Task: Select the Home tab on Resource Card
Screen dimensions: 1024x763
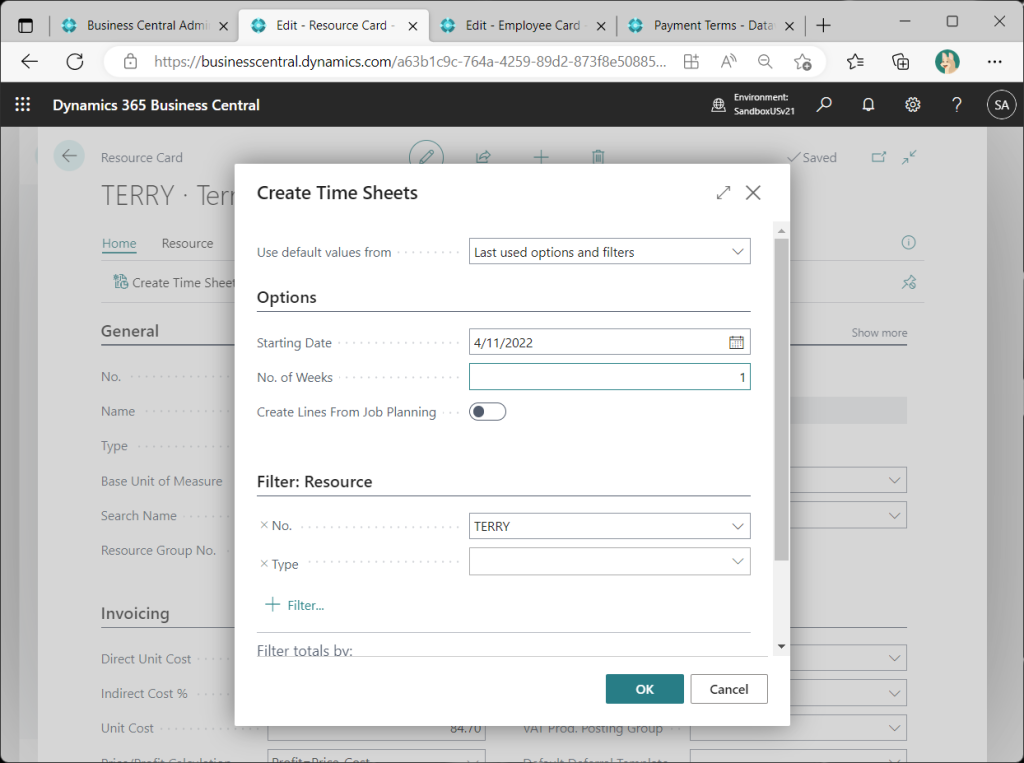Action: click(x=119, y=243)
